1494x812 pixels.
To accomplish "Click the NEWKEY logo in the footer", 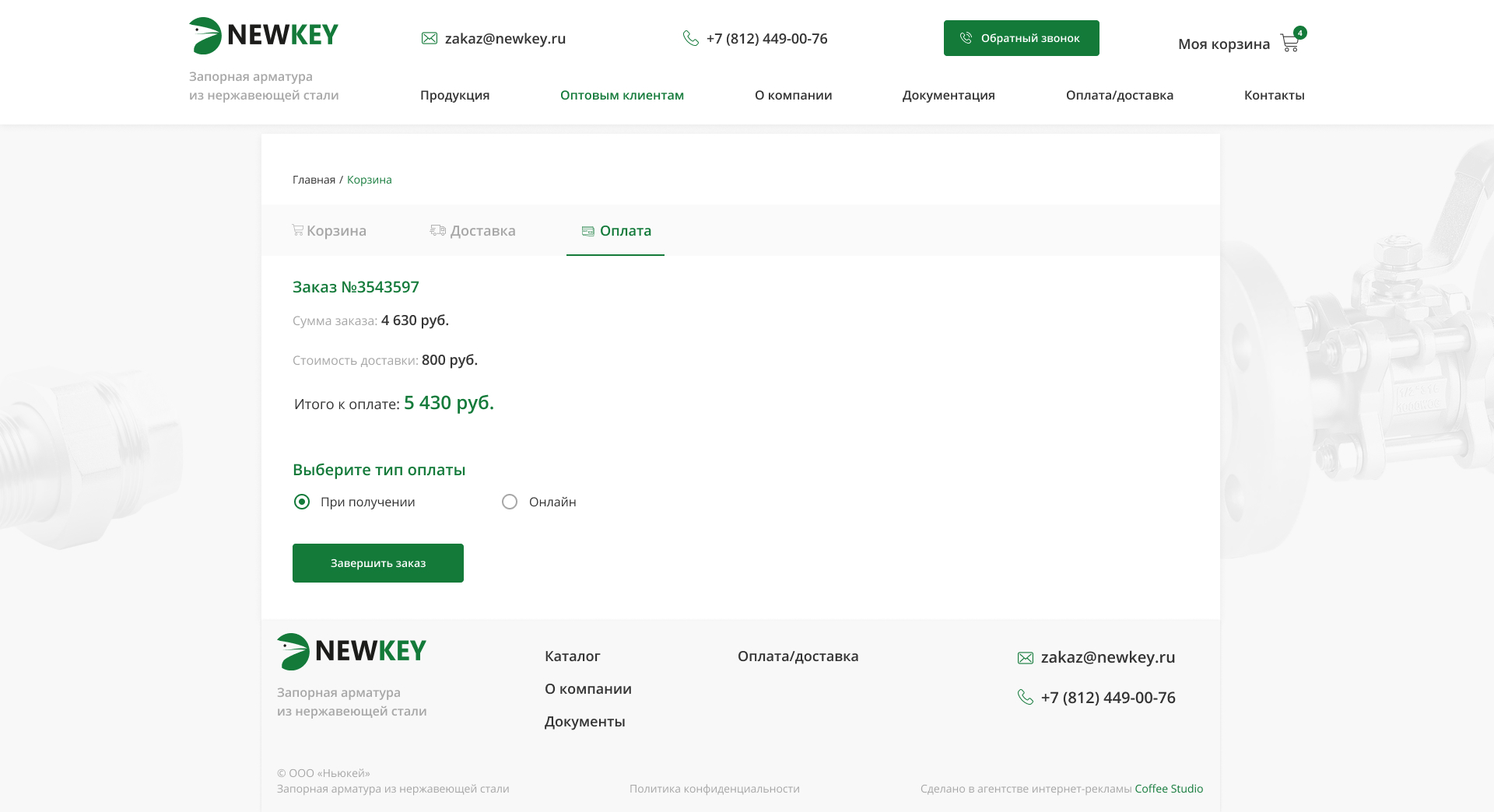I will click(x=352, y=652).
